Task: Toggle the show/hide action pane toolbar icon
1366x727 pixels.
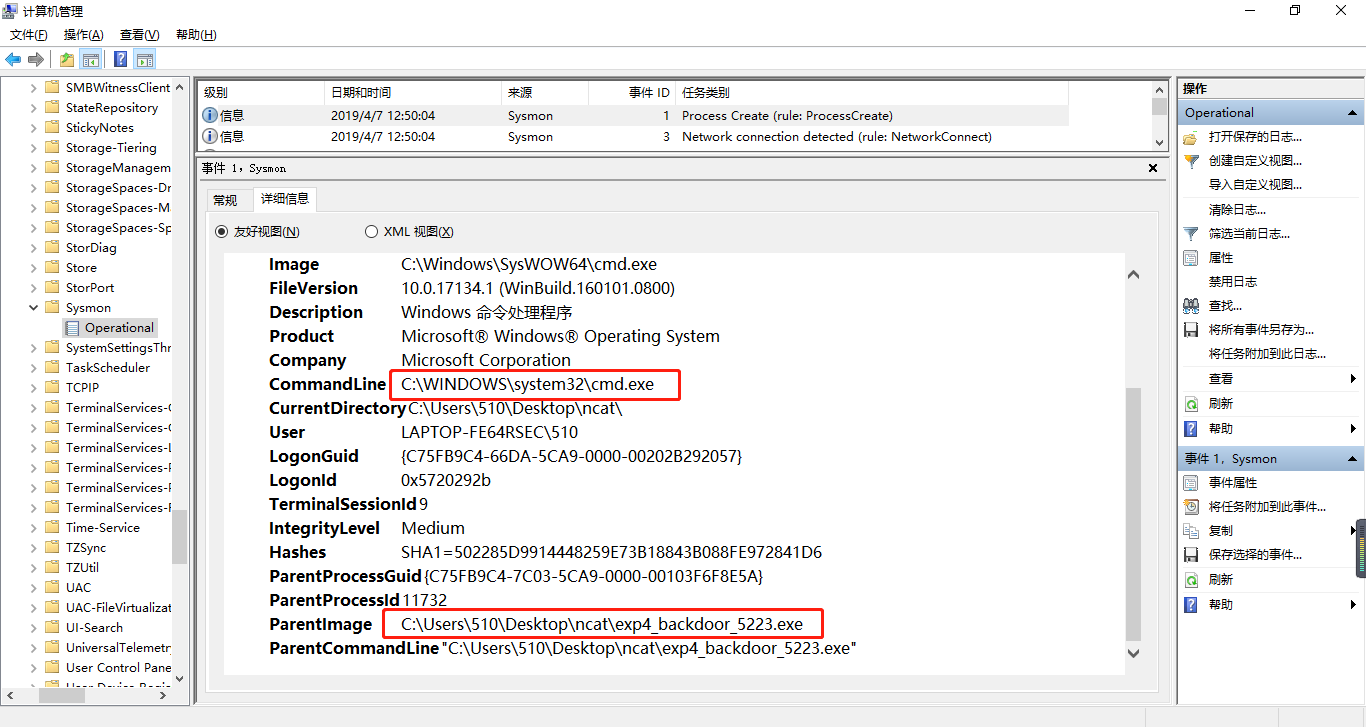Action: coord(145,59)
